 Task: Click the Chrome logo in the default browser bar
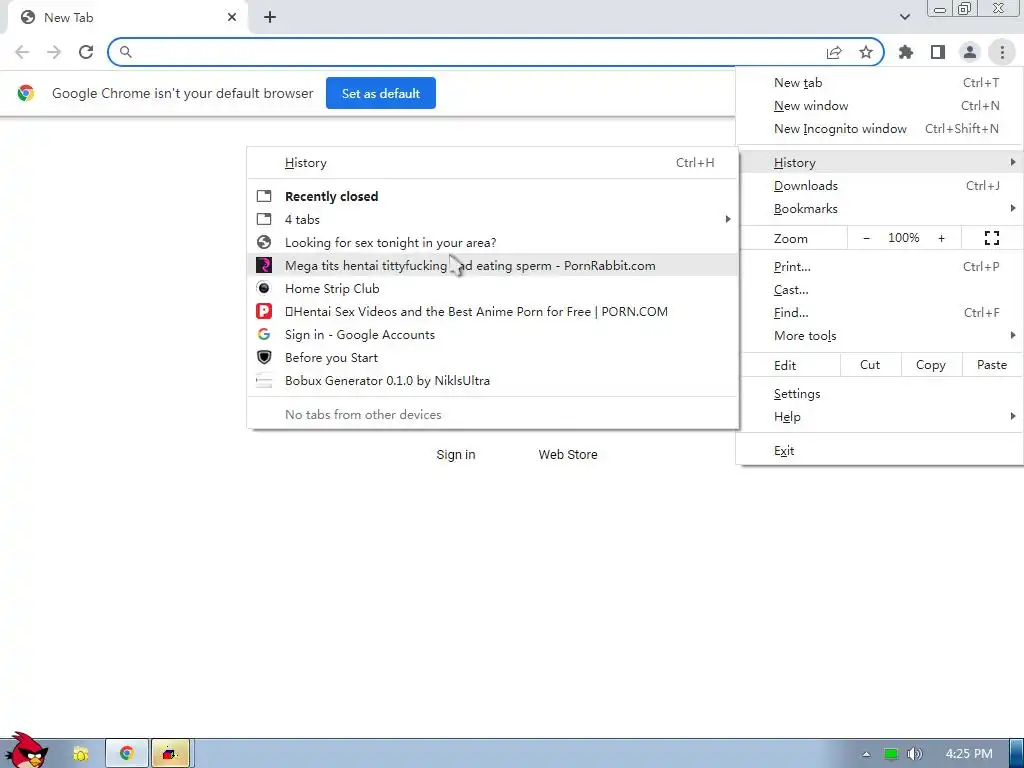[26, 93]
